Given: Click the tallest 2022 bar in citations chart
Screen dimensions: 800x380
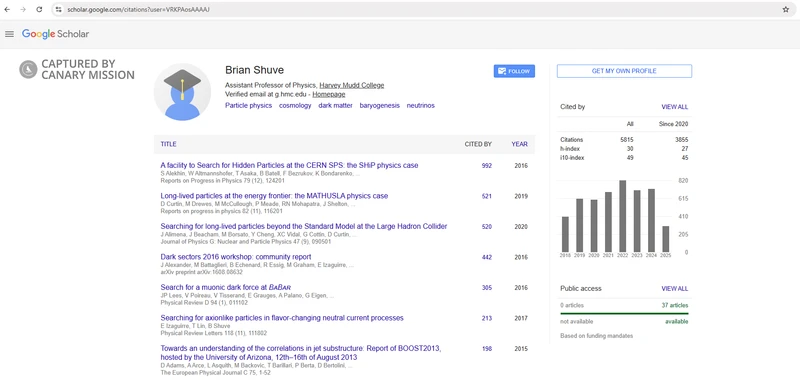Looking at the screenshot, I should (x=622, y=216).
